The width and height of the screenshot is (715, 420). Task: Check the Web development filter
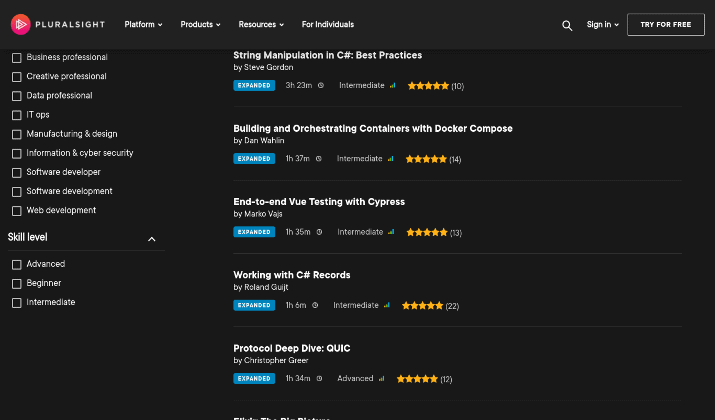(x=17, y=211)
